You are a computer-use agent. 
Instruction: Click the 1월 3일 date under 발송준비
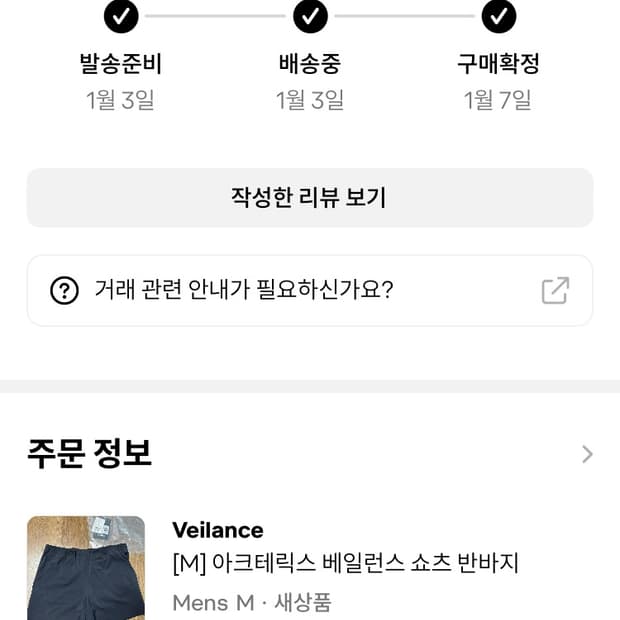pos(121,100)
